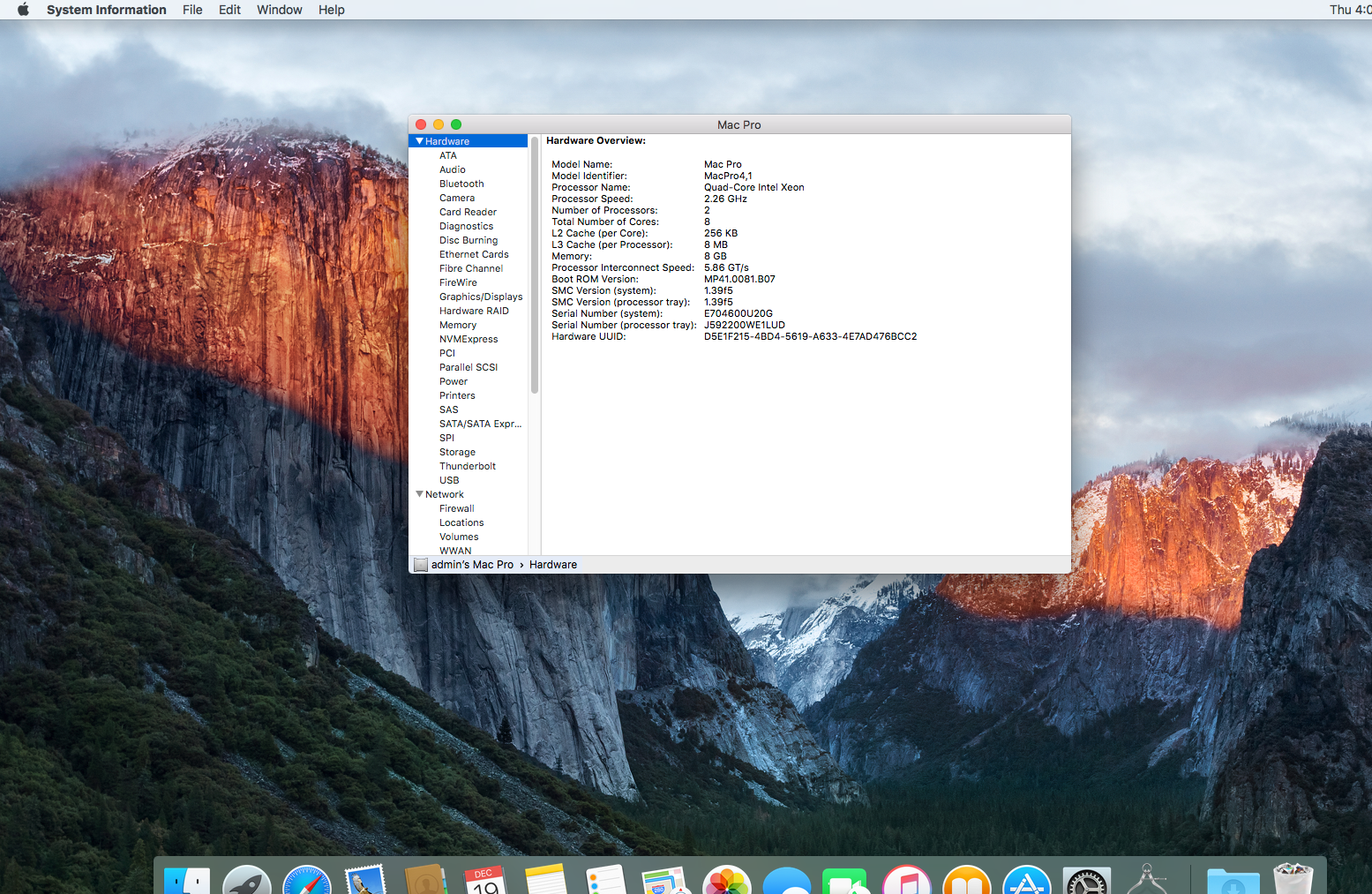Select Printers in the sidebar
1372x894 pixels.
coord(457,395)
